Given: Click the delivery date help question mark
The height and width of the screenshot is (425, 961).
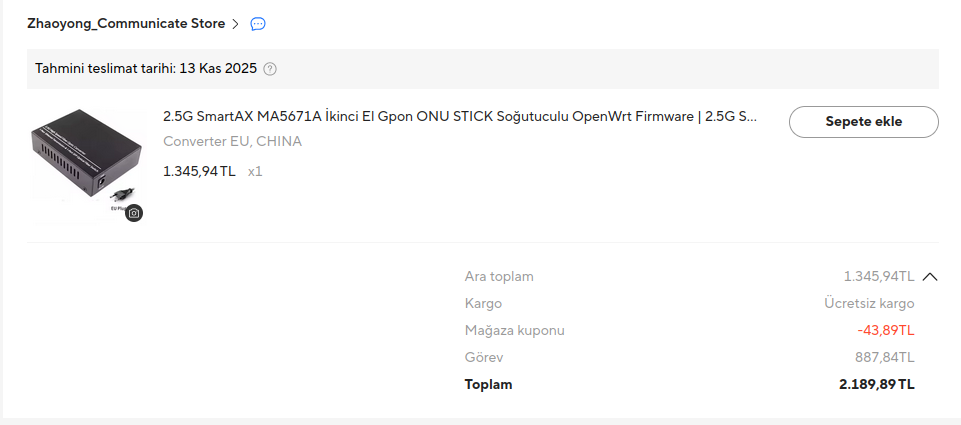Looking at the screenshot, I should [270, 69].
